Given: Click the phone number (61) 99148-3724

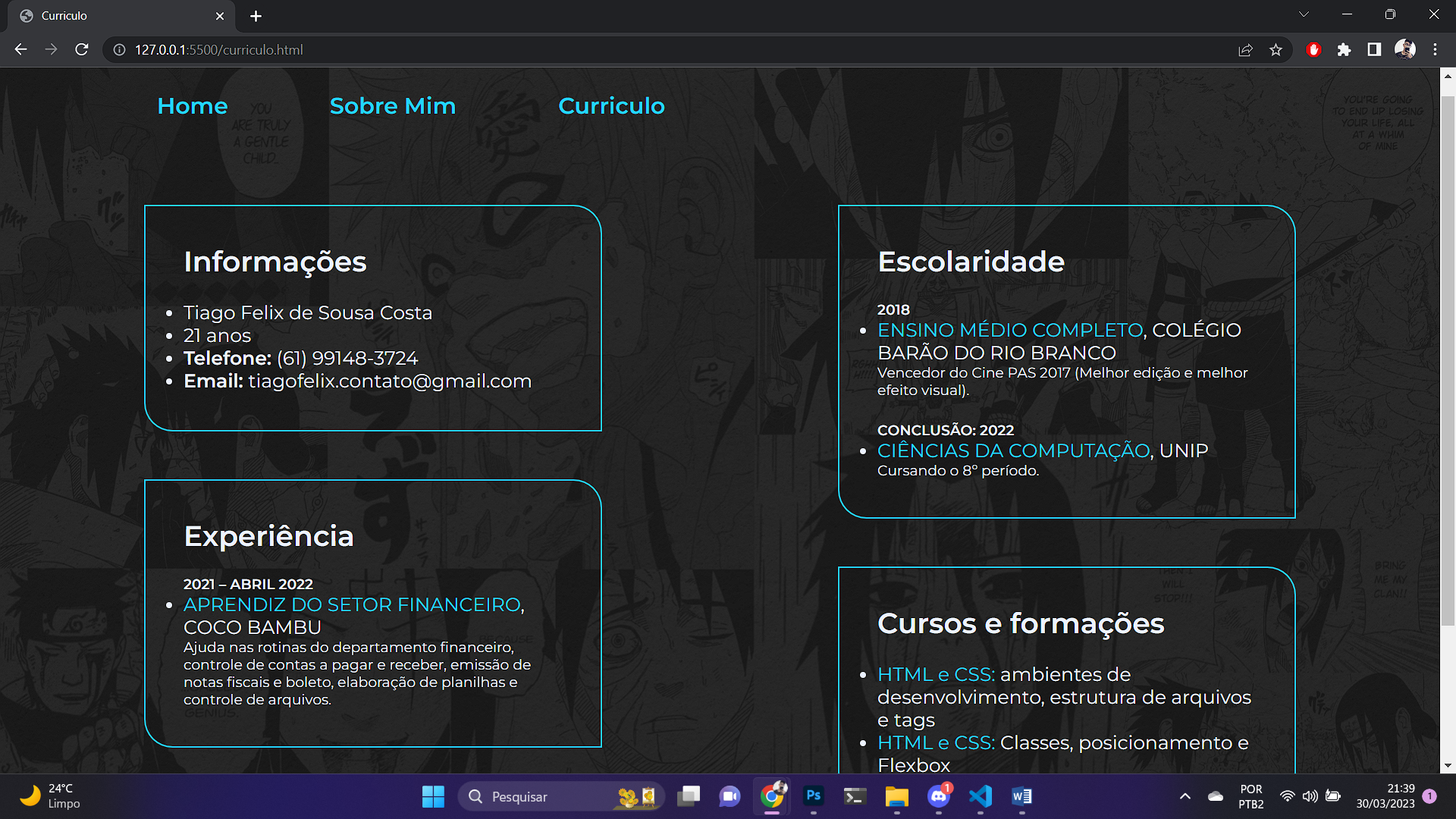Looking at the screenshot, I should [x=347, y=358].
